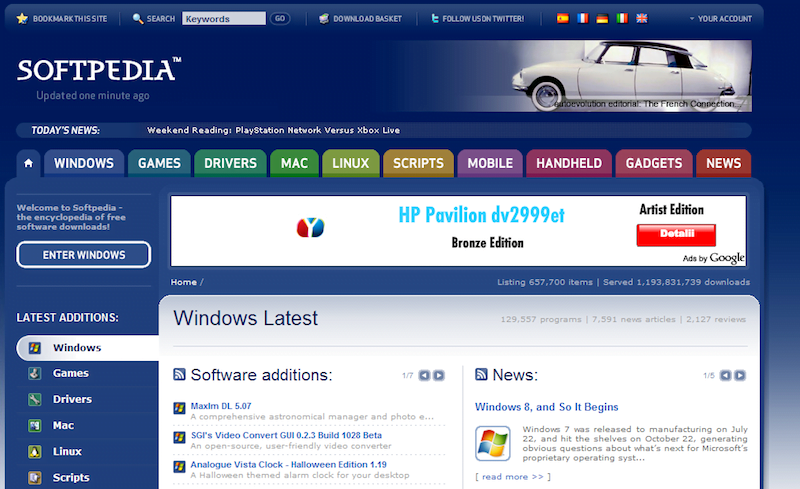Expand the Your Account dropdown
Viewport: 800px width, 489px height.
click(x=720, y=19)
